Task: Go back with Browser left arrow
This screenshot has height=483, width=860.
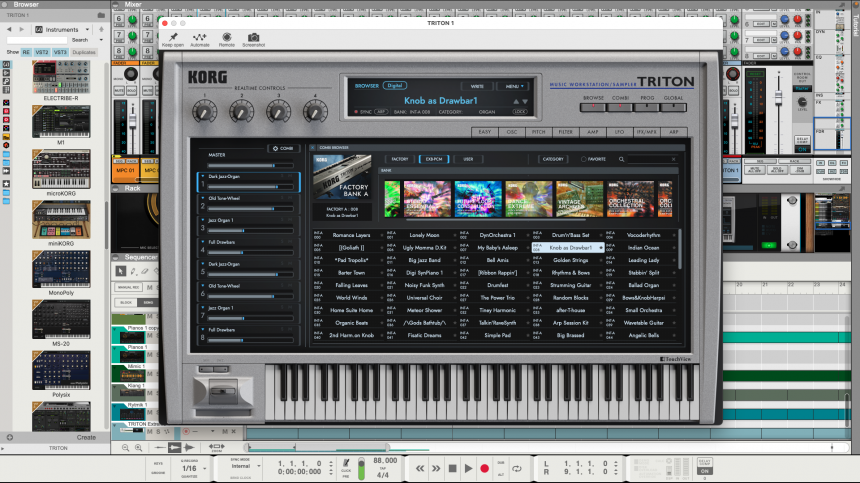Action: [x=9, y=29]
